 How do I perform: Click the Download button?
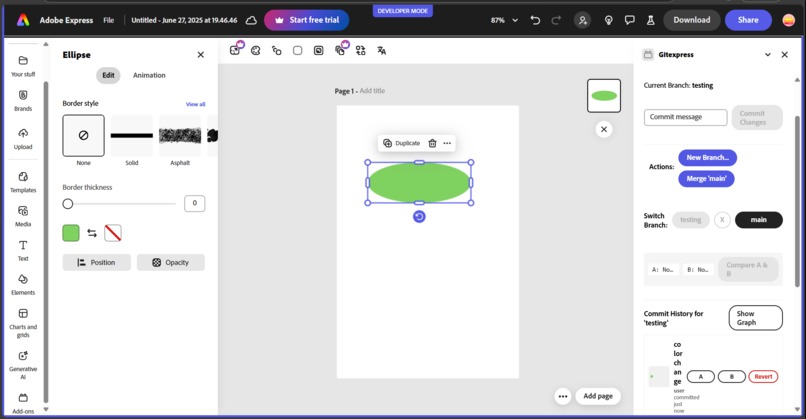tap(691, 20)
